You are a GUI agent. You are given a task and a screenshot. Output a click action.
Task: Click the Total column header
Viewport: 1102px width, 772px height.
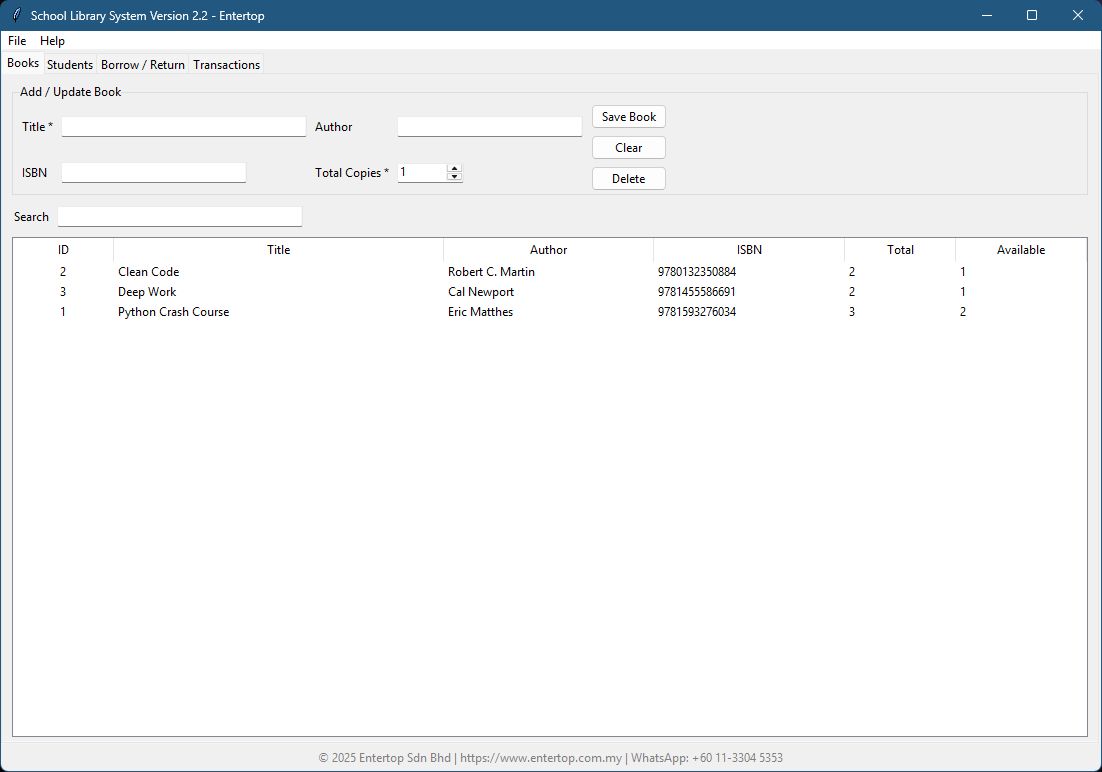point(900,250)
